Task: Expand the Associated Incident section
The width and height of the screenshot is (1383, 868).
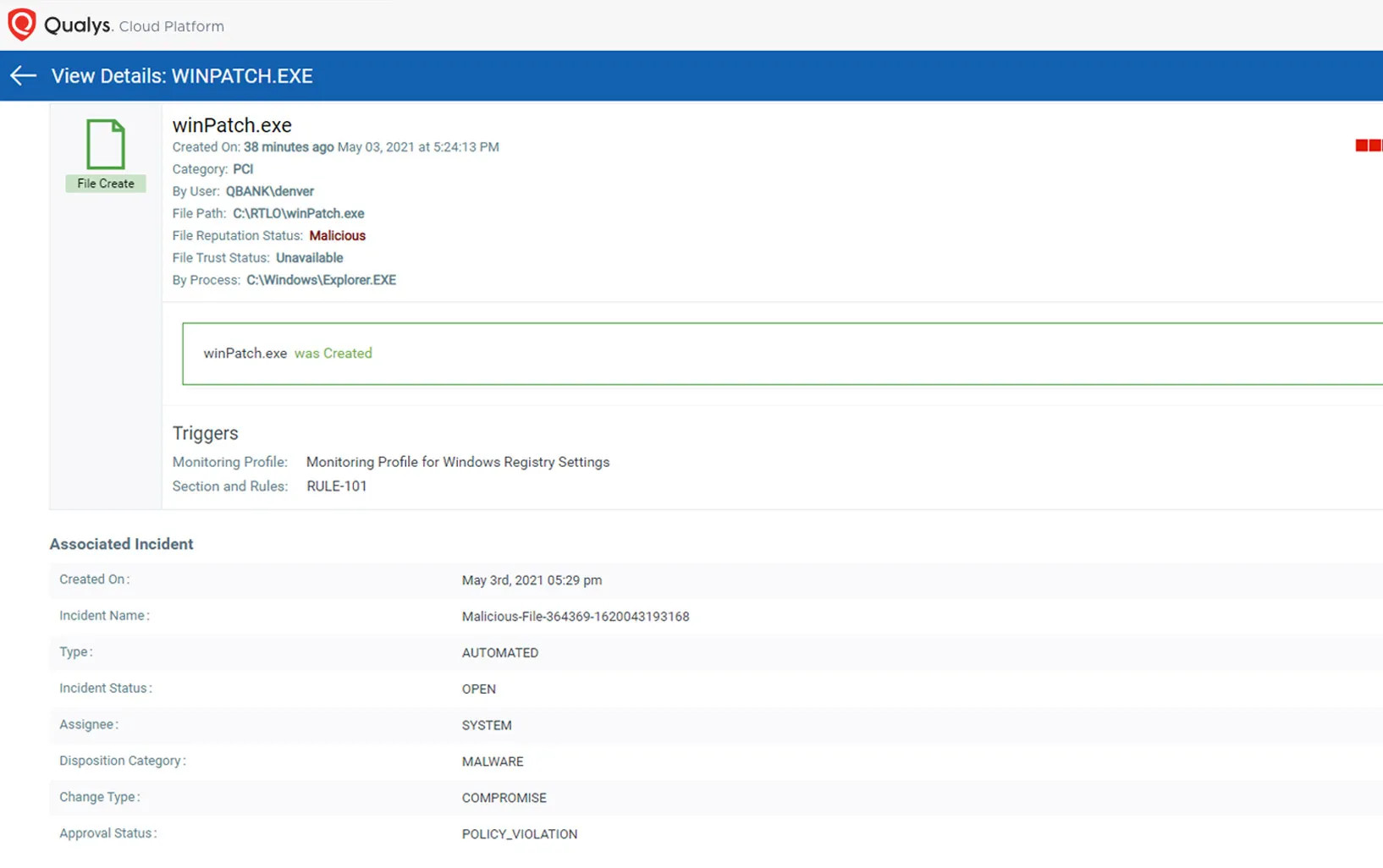Action: 121,543
